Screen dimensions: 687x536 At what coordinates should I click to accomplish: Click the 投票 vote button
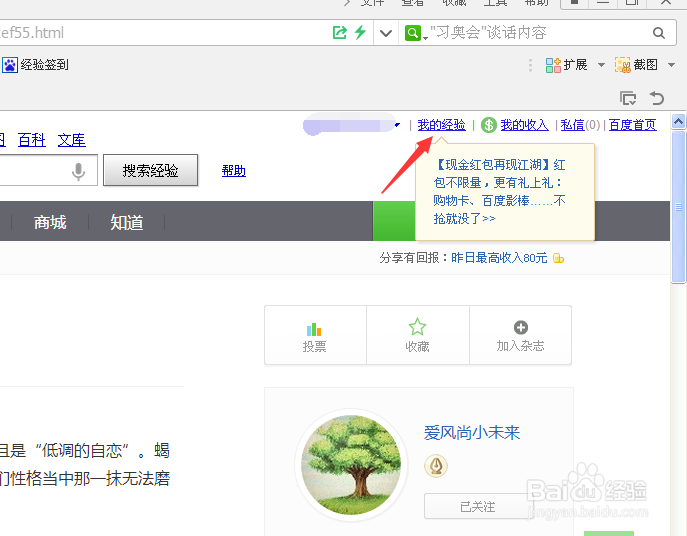click(315, 335)
